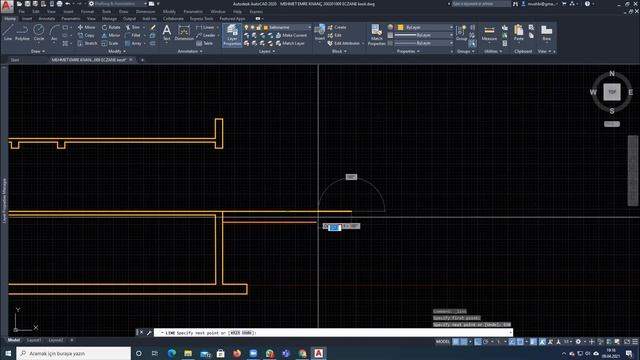Activate the Trim command

click(x=133, y=27)
